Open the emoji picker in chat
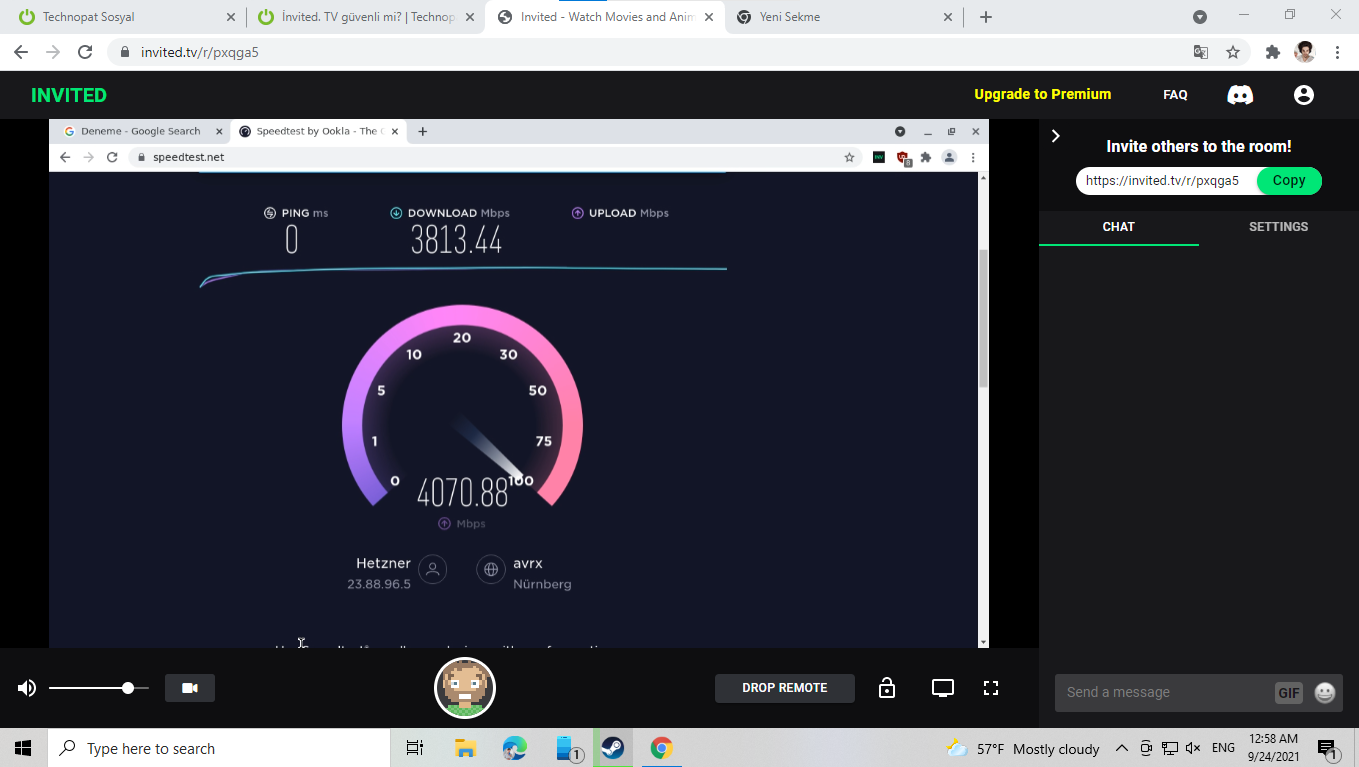 [x=1325, y=692]
